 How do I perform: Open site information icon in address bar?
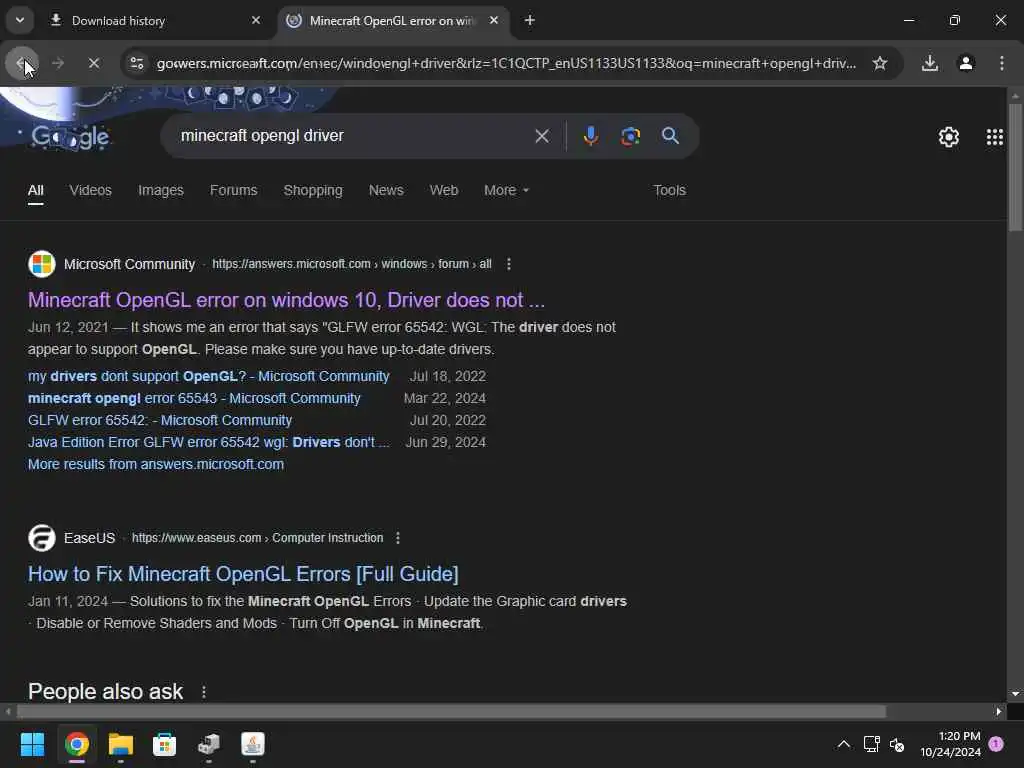pyautogui.click(x=136, y=63)
